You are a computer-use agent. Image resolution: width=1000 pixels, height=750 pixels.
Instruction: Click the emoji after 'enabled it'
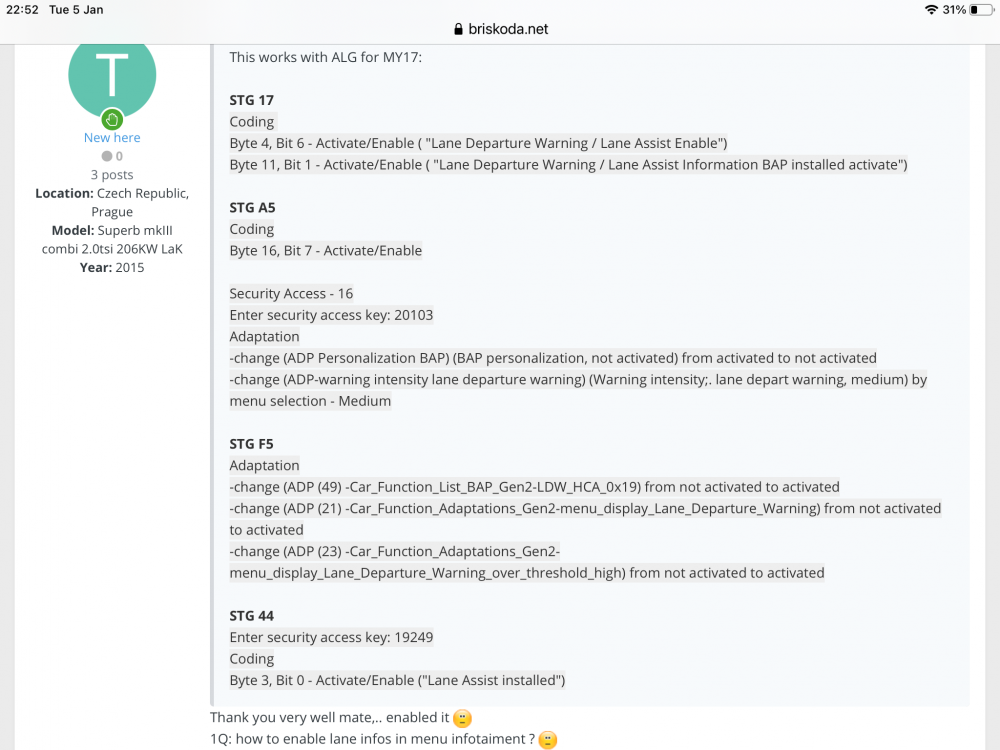point(462,718)
